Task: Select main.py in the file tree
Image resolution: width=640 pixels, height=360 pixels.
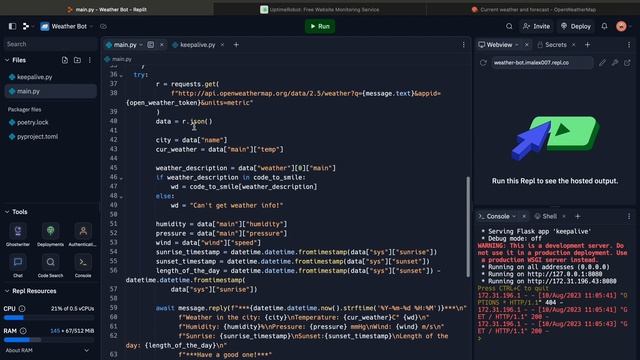Action: pos(51,91)
